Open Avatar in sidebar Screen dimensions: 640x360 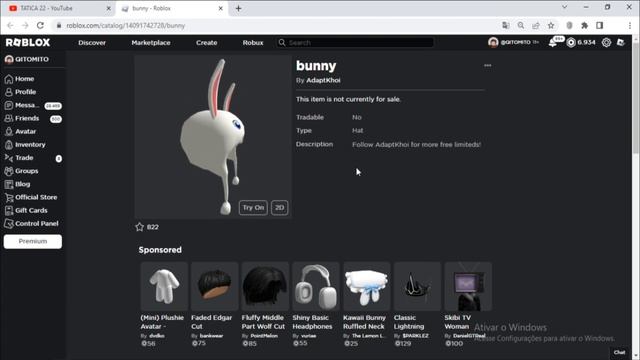tap(25, 131)
